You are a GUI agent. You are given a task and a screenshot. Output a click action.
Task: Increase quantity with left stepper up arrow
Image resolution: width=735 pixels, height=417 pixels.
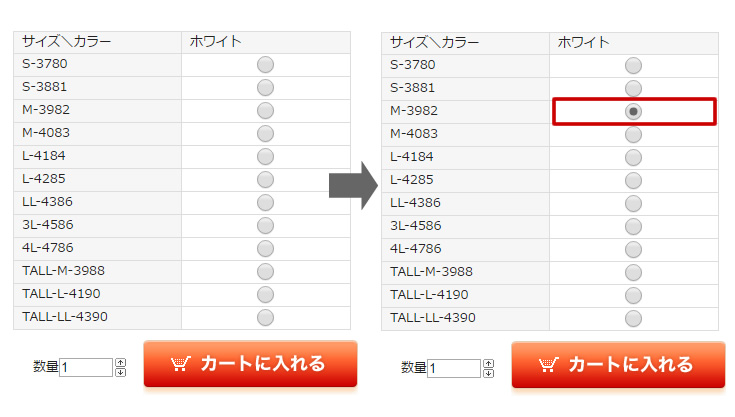[x=120, y=363]
